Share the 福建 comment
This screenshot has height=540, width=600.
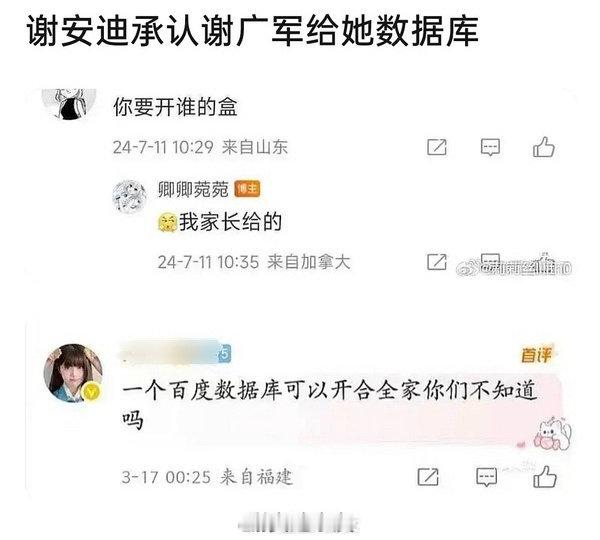coord(428,477)
